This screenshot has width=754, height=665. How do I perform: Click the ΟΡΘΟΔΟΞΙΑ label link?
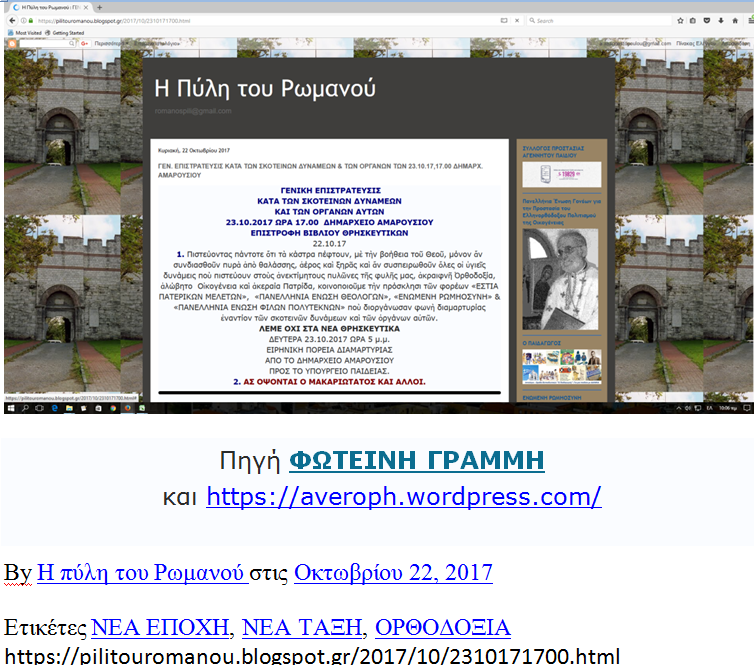pyautogui.click(x=442, y=628)
